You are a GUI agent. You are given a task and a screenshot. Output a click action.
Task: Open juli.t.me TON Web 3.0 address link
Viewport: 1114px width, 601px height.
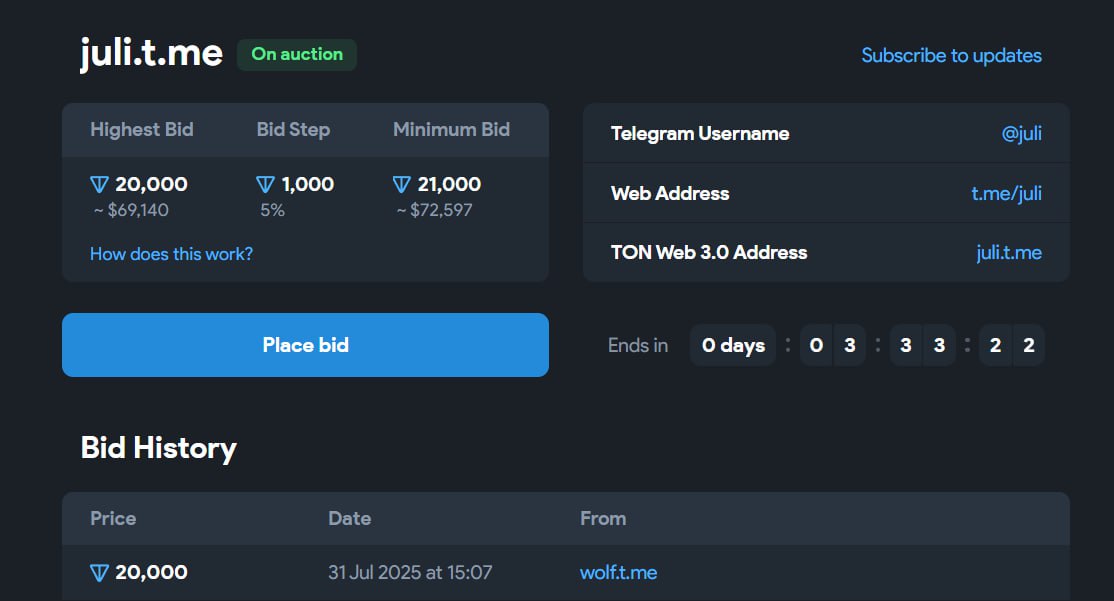pos(1009,253)
